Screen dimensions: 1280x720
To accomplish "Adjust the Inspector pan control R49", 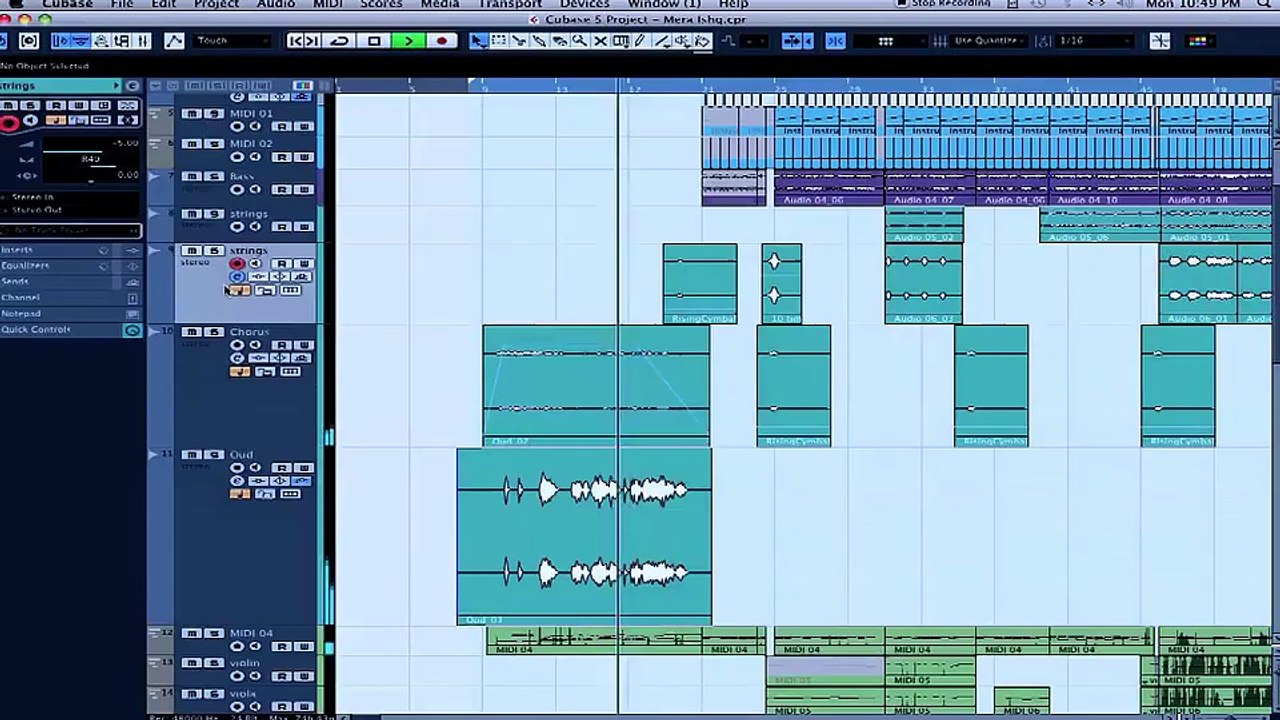I will tap(90, 160).
